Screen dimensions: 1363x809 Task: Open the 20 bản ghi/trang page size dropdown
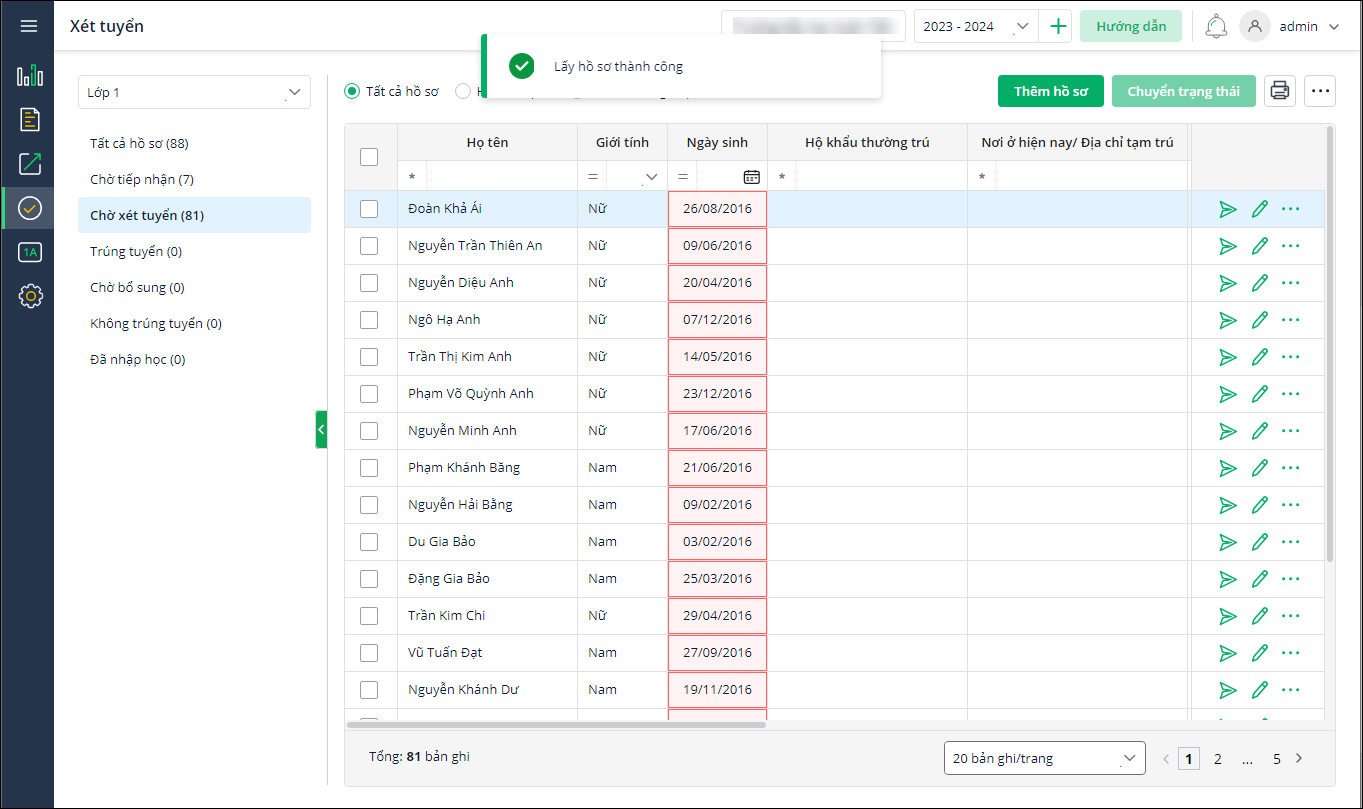1045,758
